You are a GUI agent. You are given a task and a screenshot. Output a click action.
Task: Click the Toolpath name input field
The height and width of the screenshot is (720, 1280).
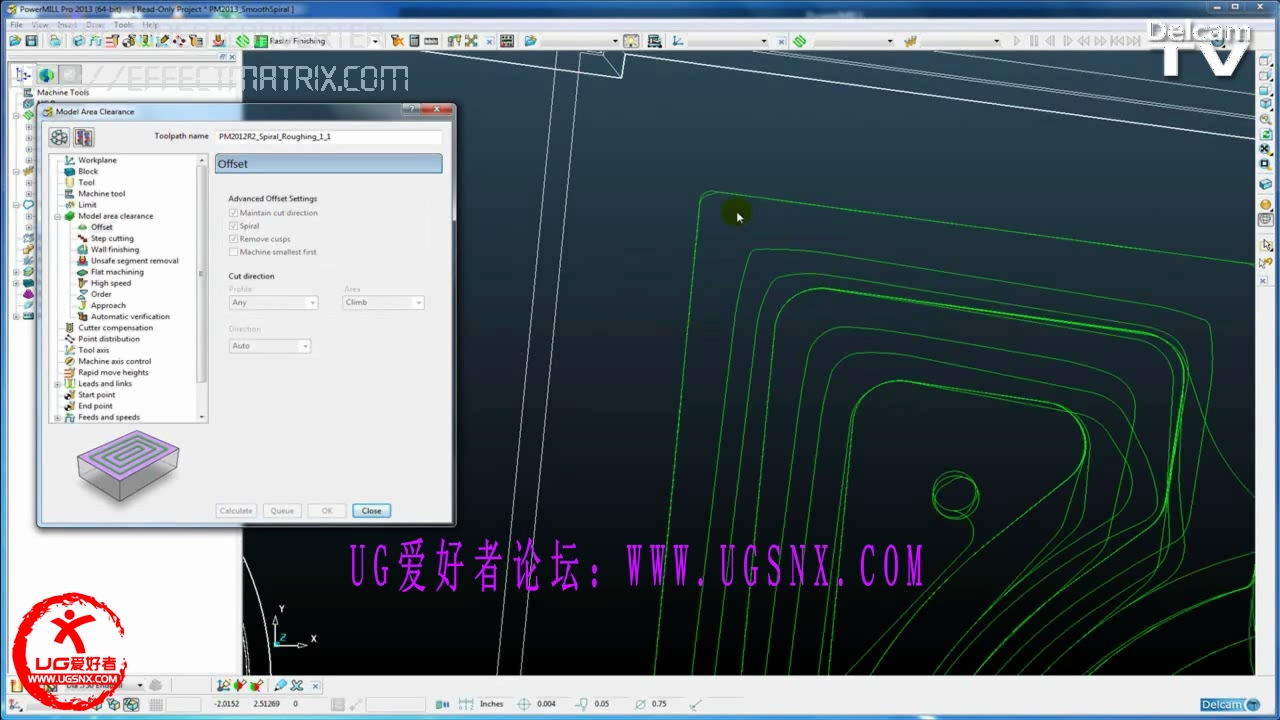pyautogui.click(x=328, y=136)
